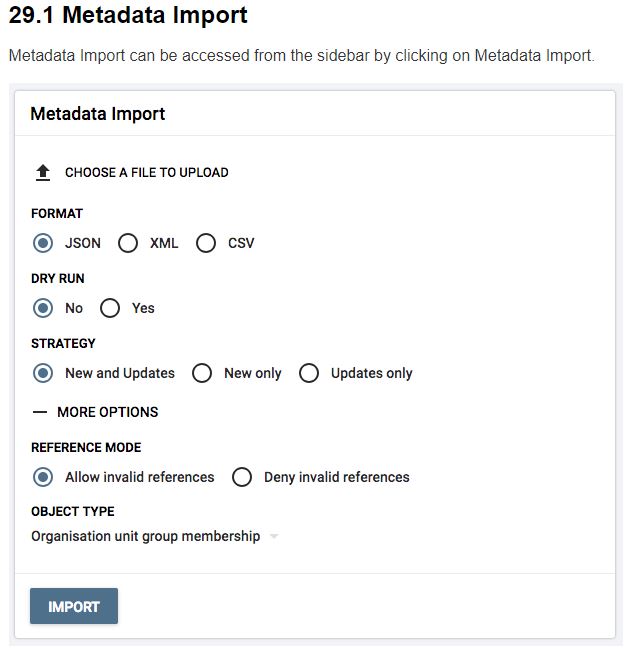Click the Object Type dropdown arrow

[x=274, y=537]
